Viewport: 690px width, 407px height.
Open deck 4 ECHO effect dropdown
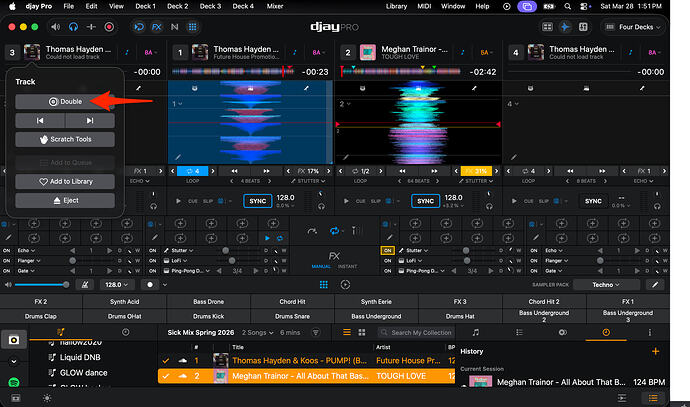tap(643, 181)
